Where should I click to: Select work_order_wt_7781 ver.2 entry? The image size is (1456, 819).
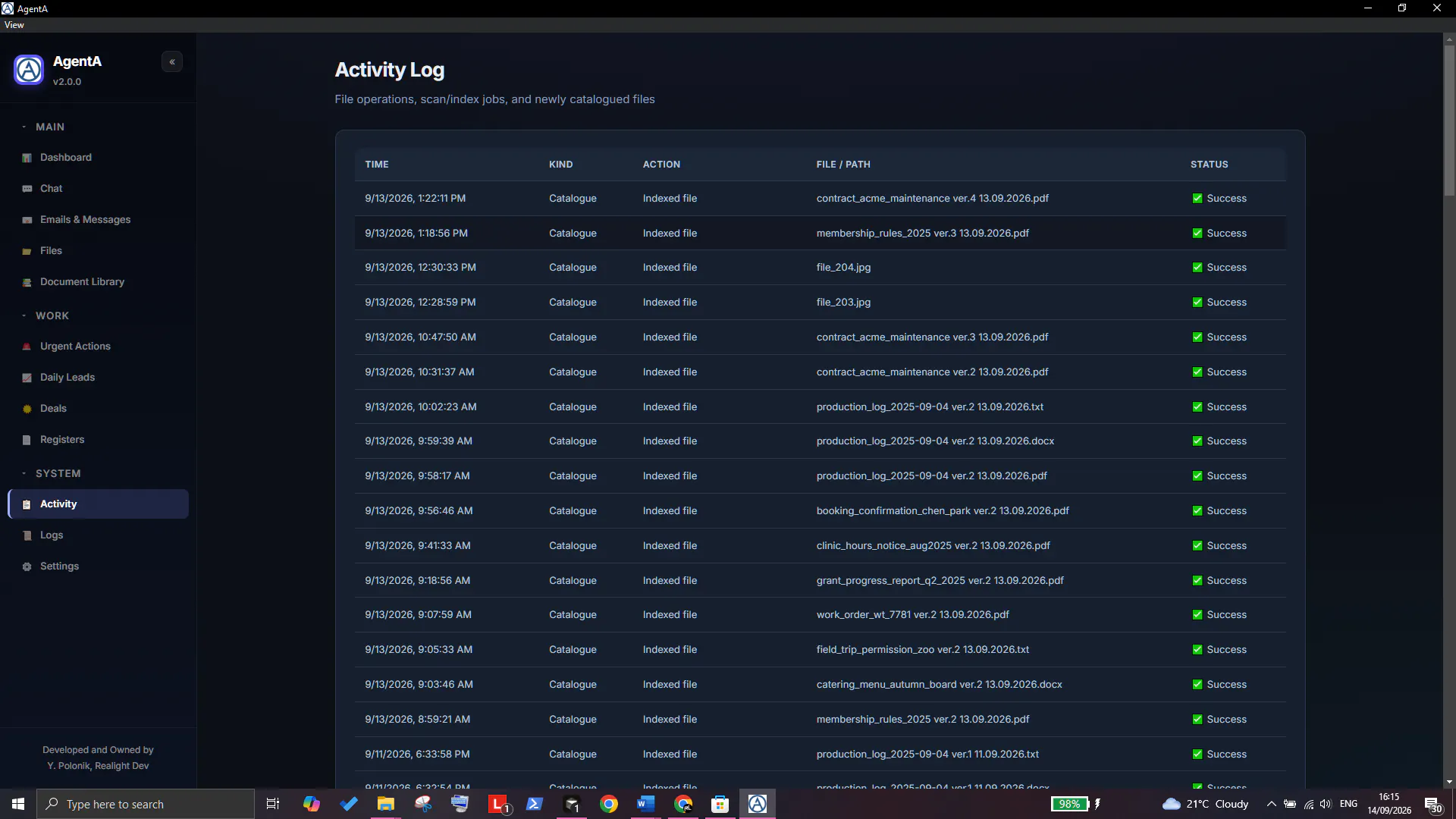coord(820,614)
